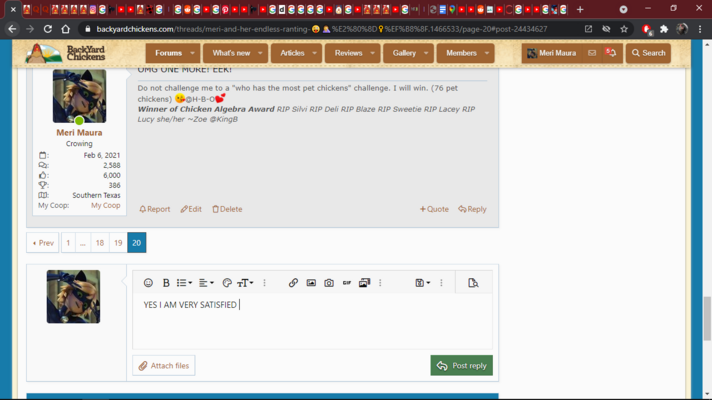Click the page vertical scrollbar thumb

(x=707, y=318)
